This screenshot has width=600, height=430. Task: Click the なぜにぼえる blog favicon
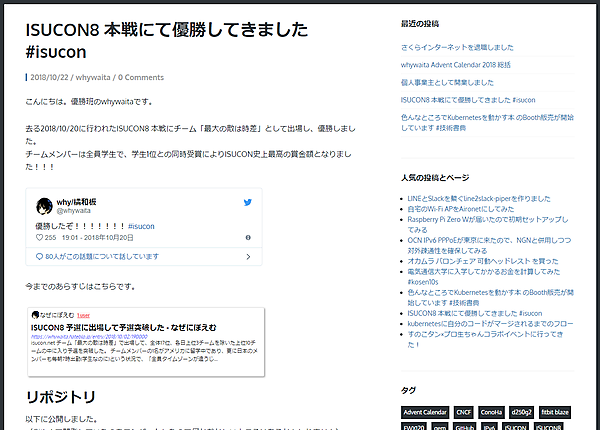click(x=34, y=313)
